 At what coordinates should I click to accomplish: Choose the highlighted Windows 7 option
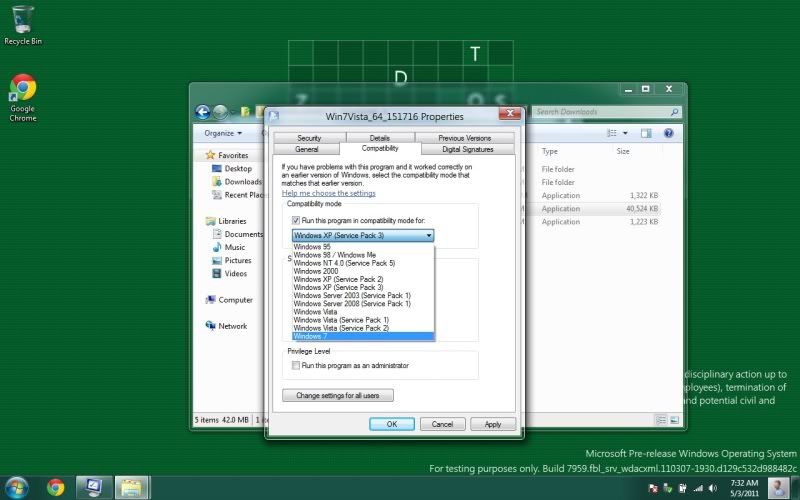click(363, 336)
